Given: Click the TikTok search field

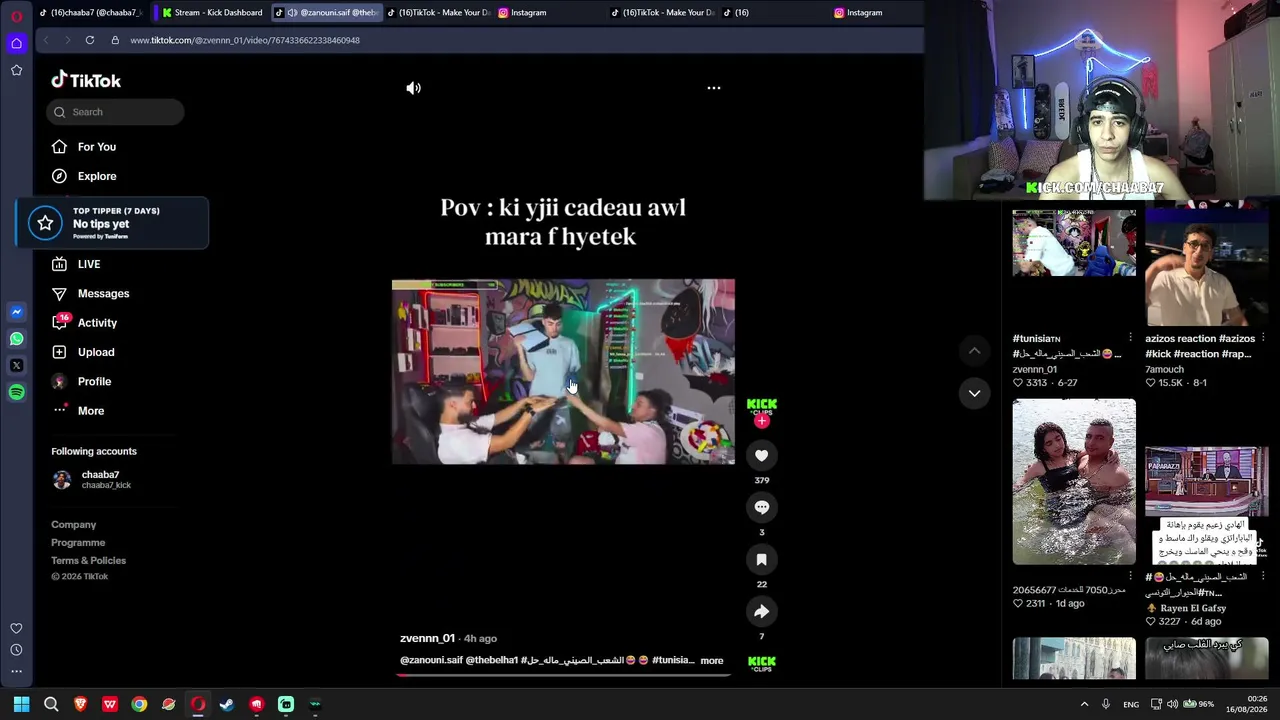Looking at the screenshot, I should [x=115, y=112].
